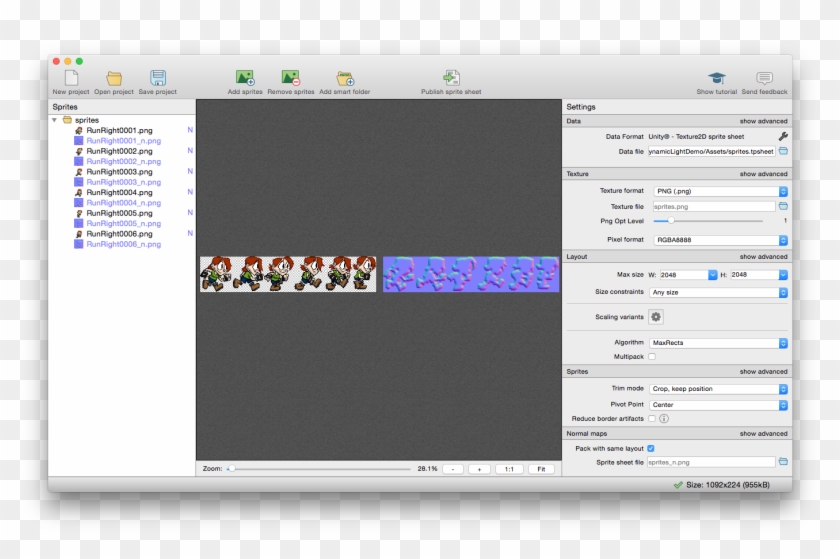The height and width of the screenshot is (559, 840).
Task: Select RunRight0003.png in sprite list
Action: [119, 172]
